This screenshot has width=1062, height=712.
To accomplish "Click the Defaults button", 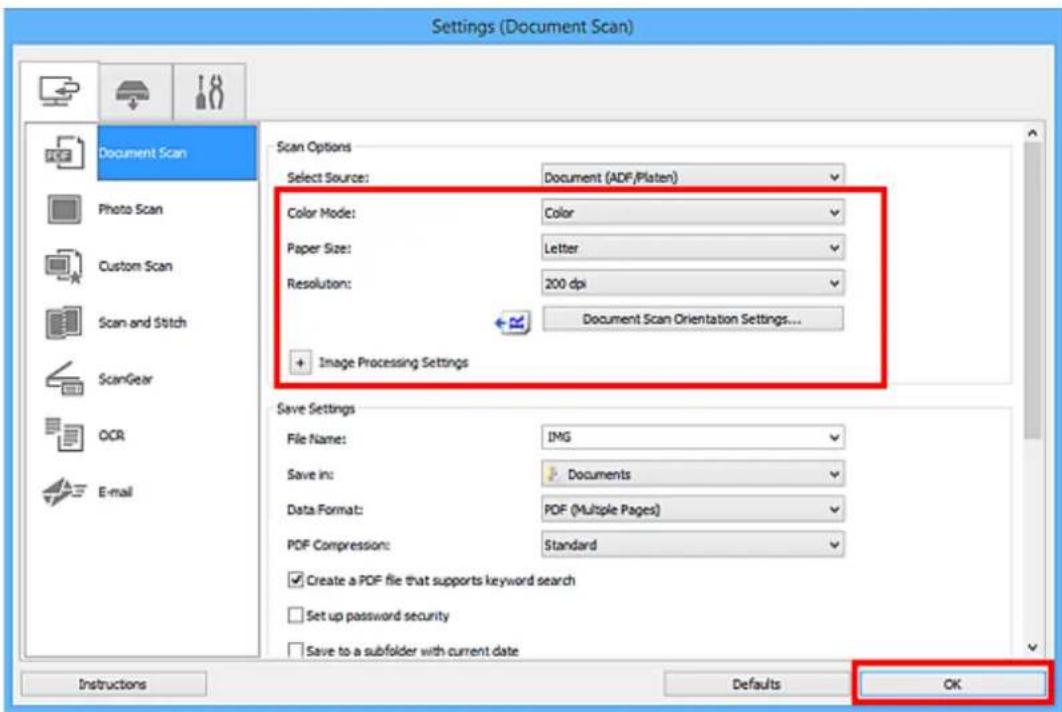I will point(756,684).
